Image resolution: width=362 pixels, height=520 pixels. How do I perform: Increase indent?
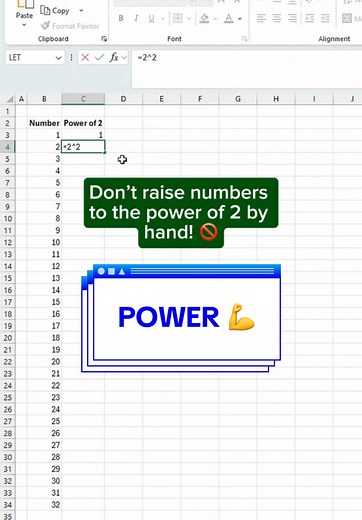click(x=325, y=18)
